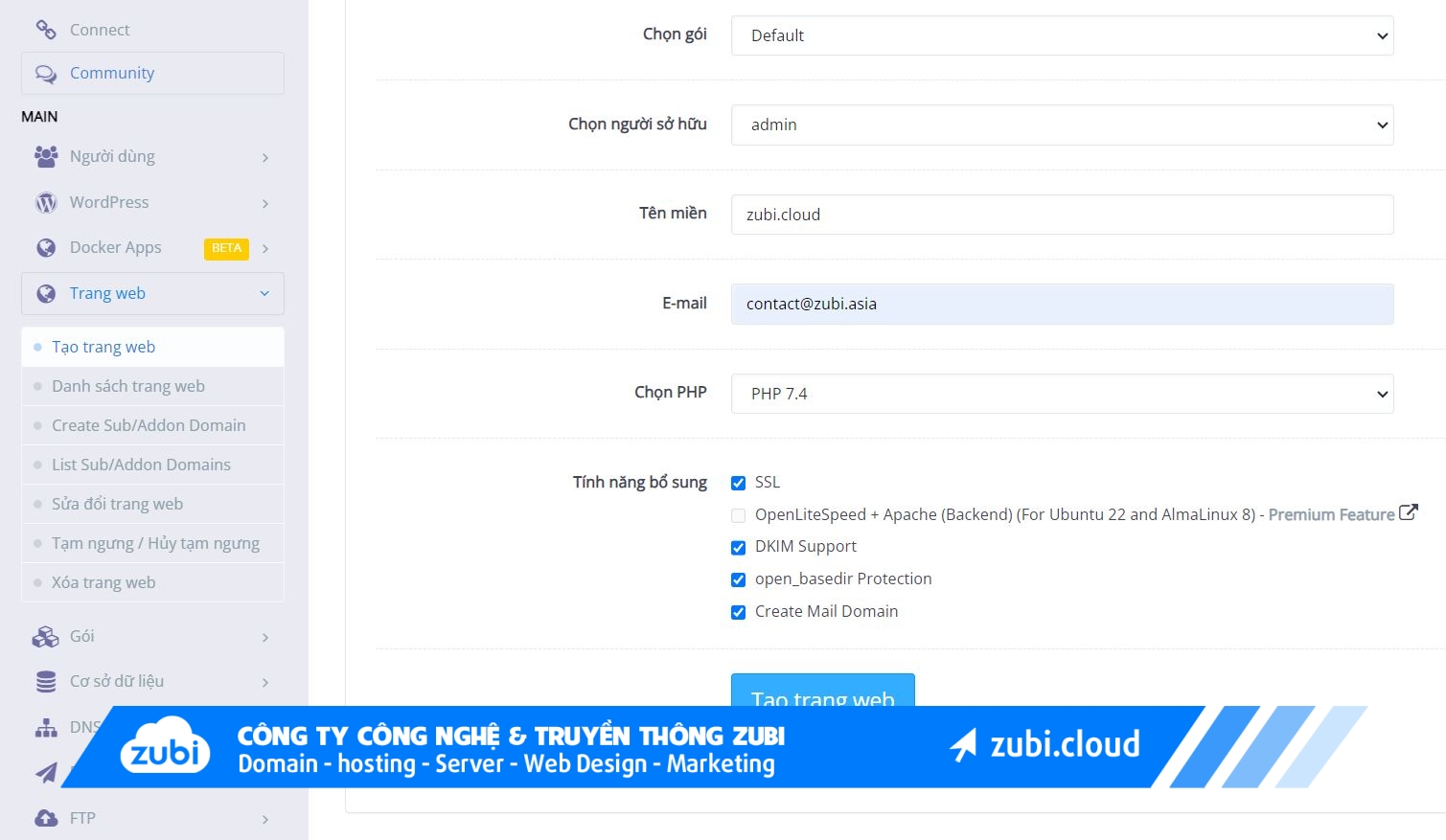Click the open_basedir Protection label text
1446x840 pixels.
coord(843,579)
